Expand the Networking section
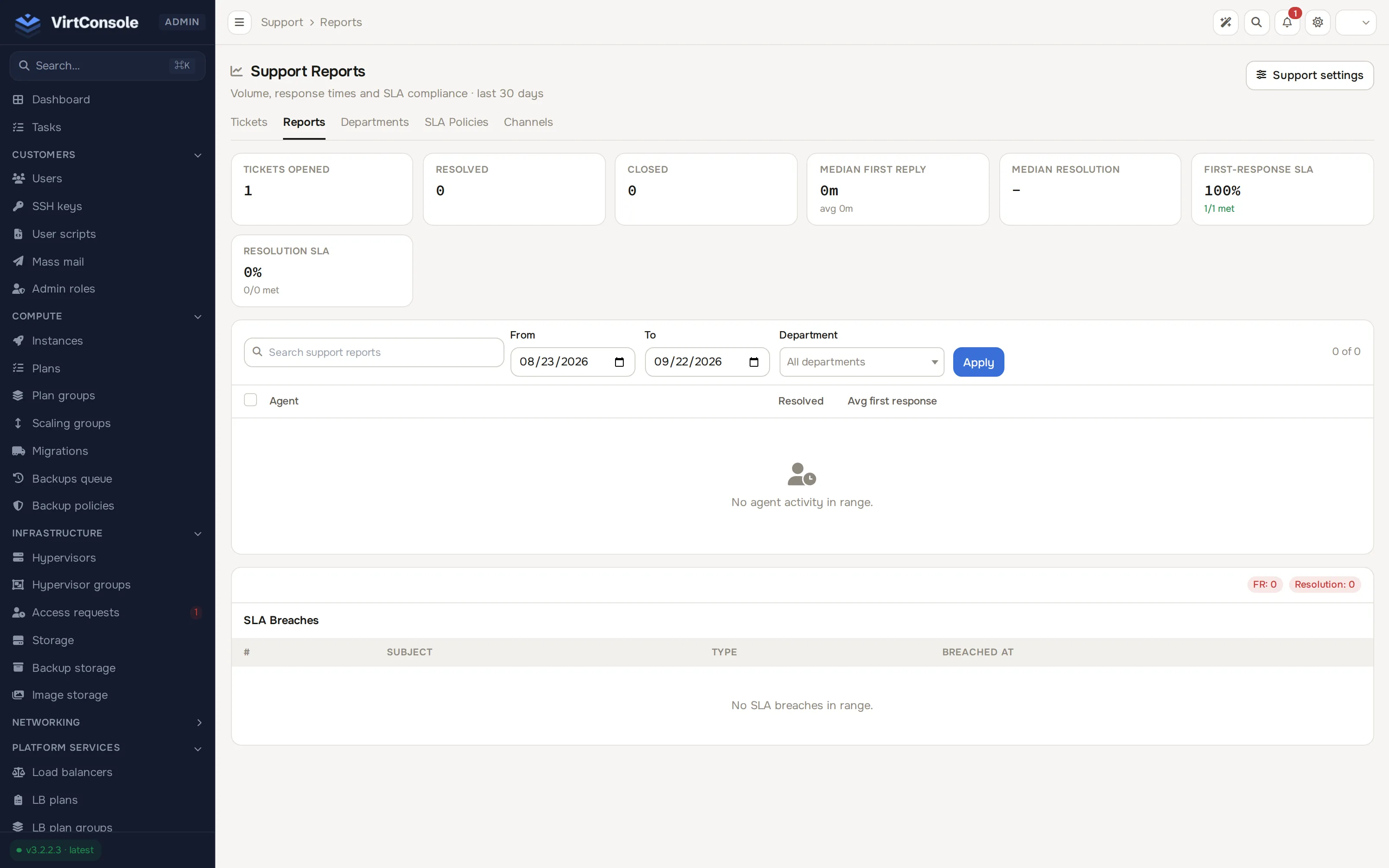 pos(107,722)
